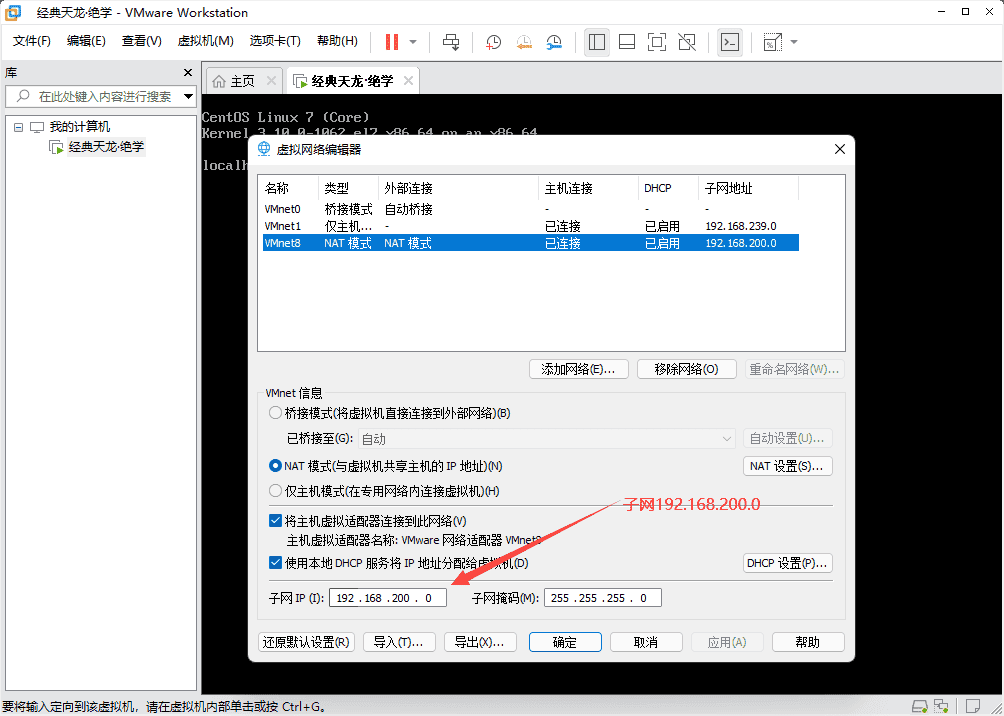Select the host-only mode radio button
This screenshot has height=716, width=1004.
[276, 491]
